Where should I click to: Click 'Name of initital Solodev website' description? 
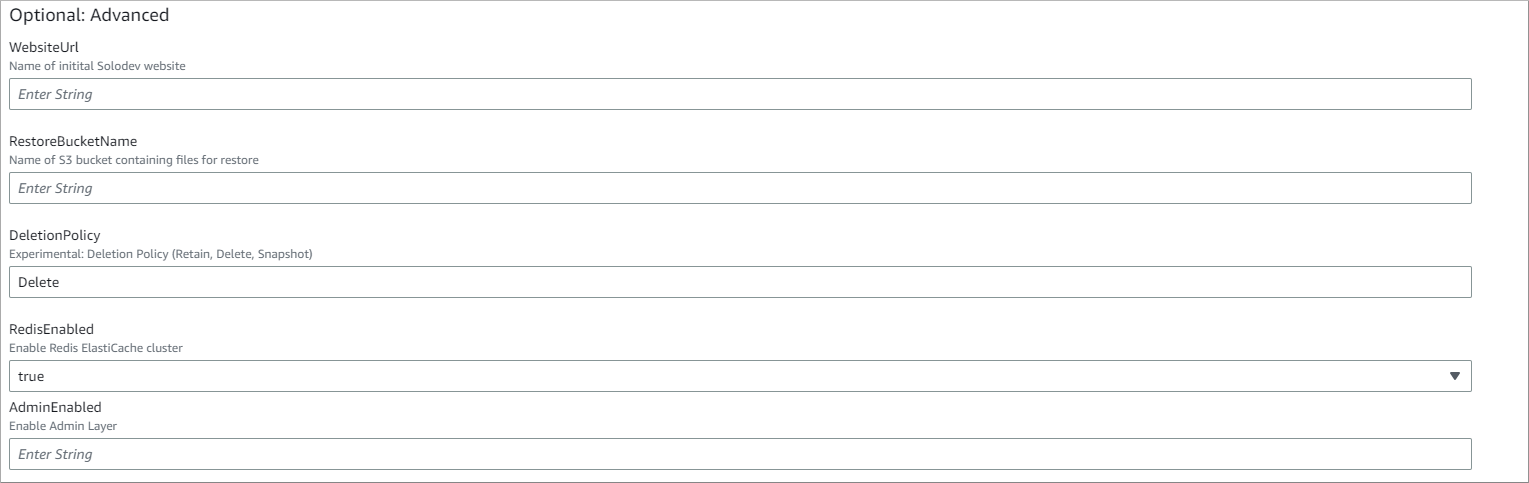97,66
